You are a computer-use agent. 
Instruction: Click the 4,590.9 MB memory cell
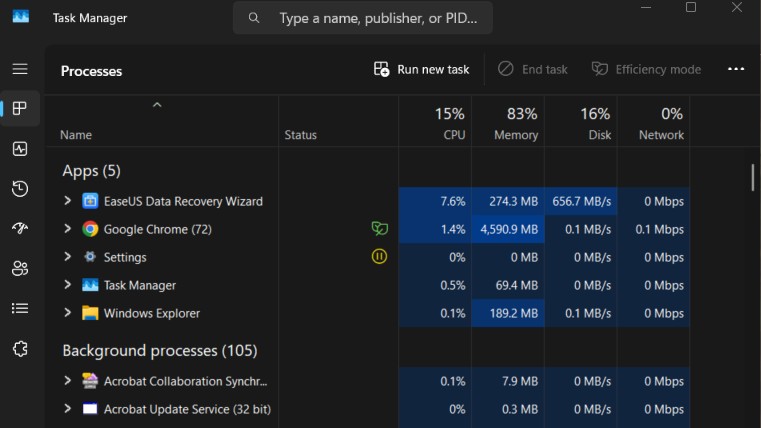point(508,229)
